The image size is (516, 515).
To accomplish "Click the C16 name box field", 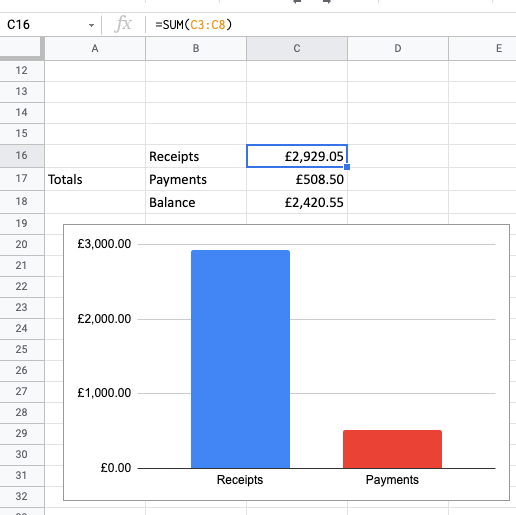I will 50,25.
